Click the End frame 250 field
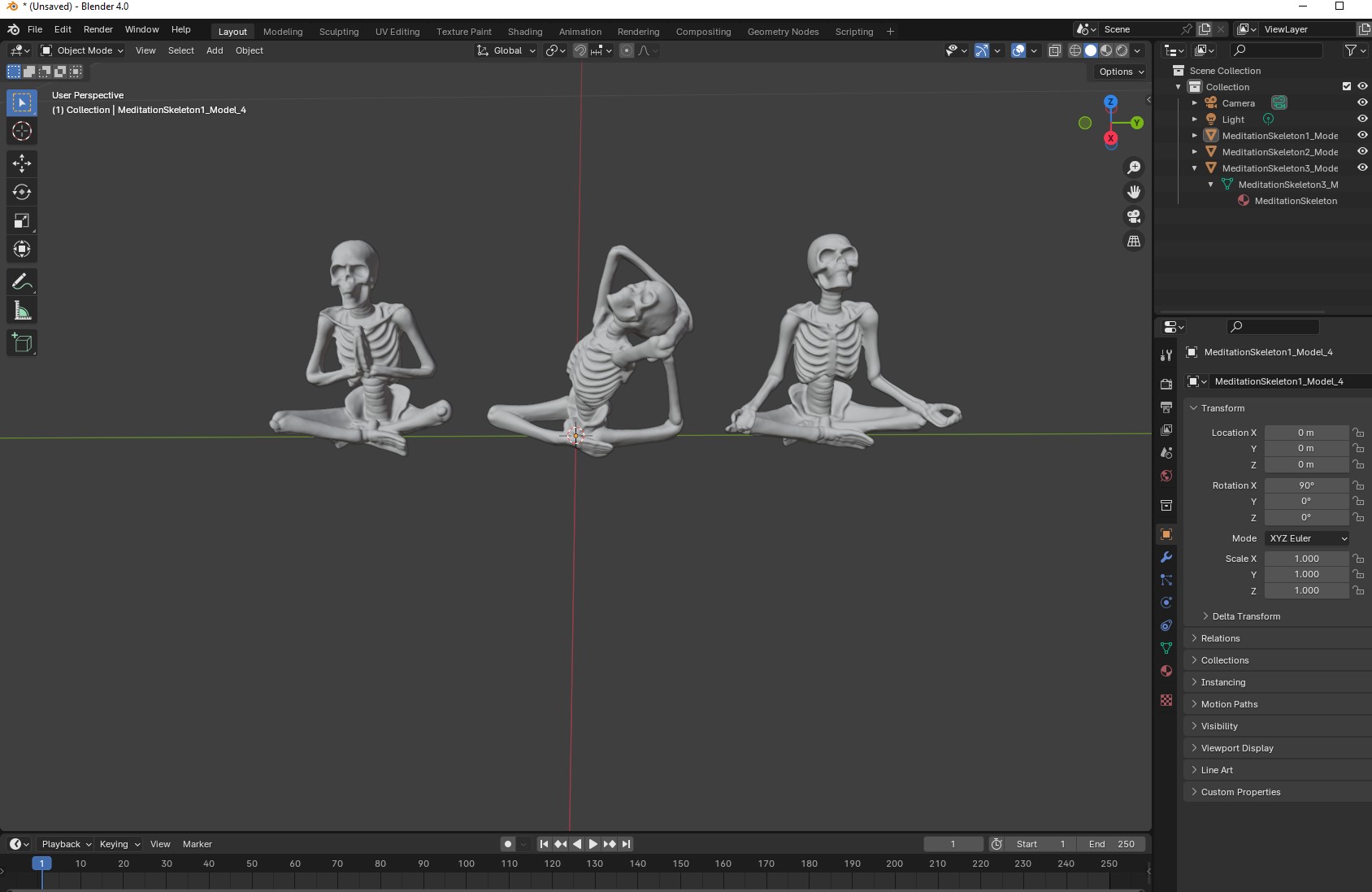Screen dimensions: 1372x892 point(1111,844)
